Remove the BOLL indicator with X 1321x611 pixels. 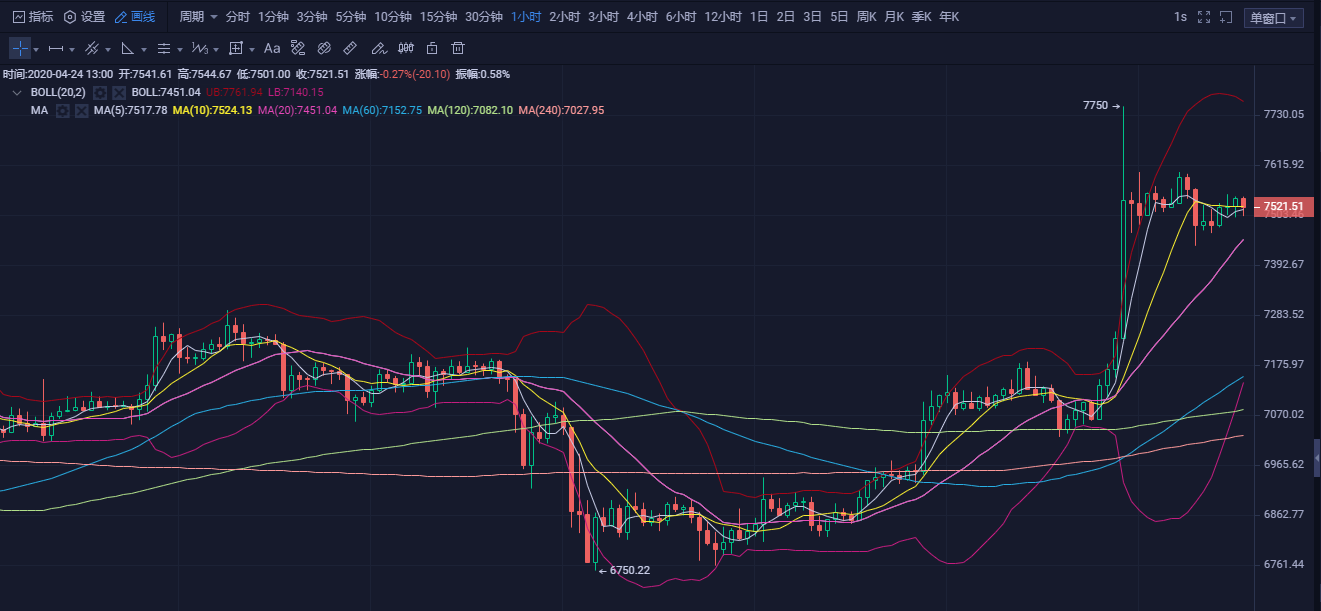(119, 92)
